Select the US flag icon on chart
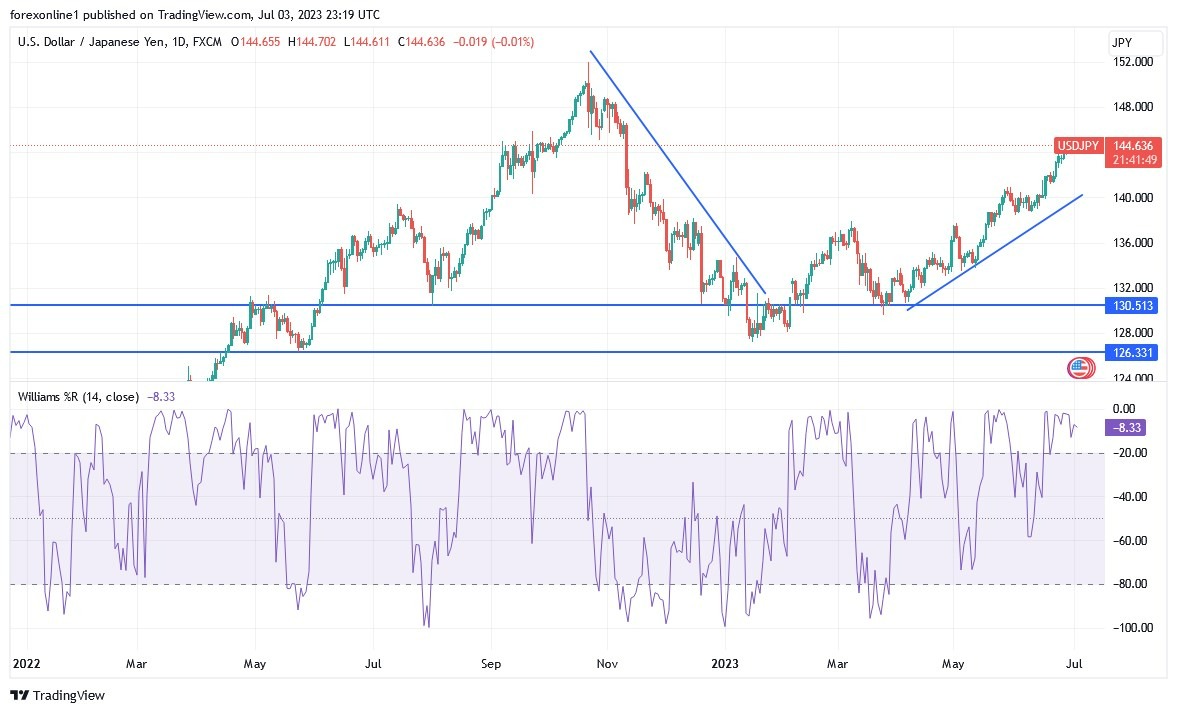 coord(1079,368)
